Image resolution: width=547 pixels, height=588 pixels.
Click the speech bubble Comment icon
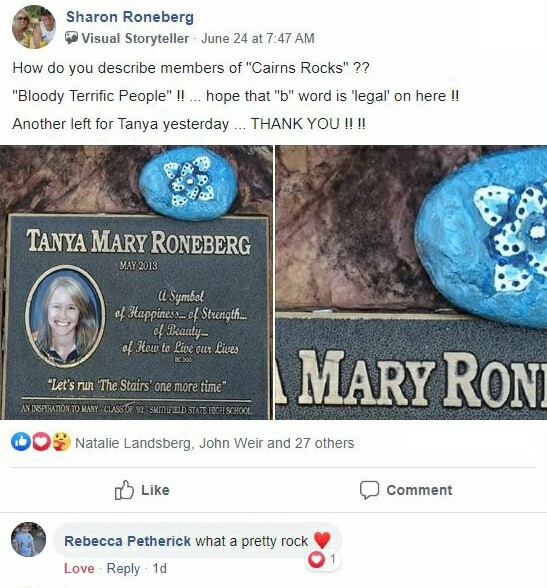click(x=369, y=490)
